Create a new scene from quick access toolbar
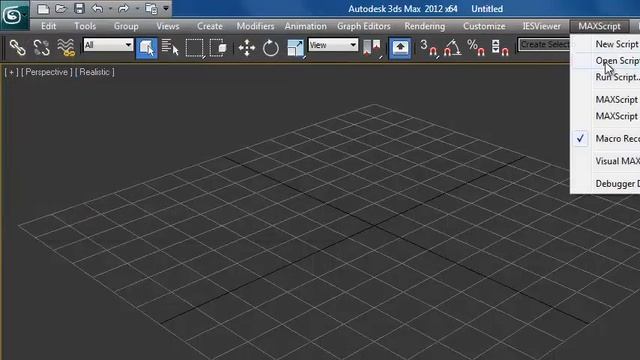The image size is (640, 360). (43, 9)
